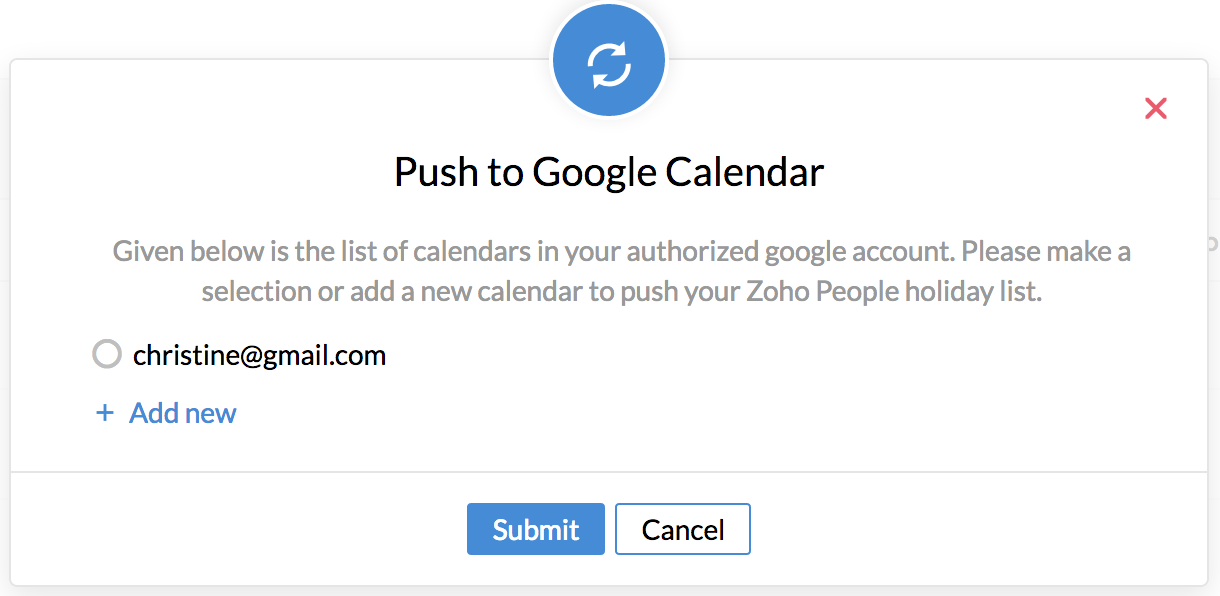Click the gmail.com part of the address

tap(323, 355)
